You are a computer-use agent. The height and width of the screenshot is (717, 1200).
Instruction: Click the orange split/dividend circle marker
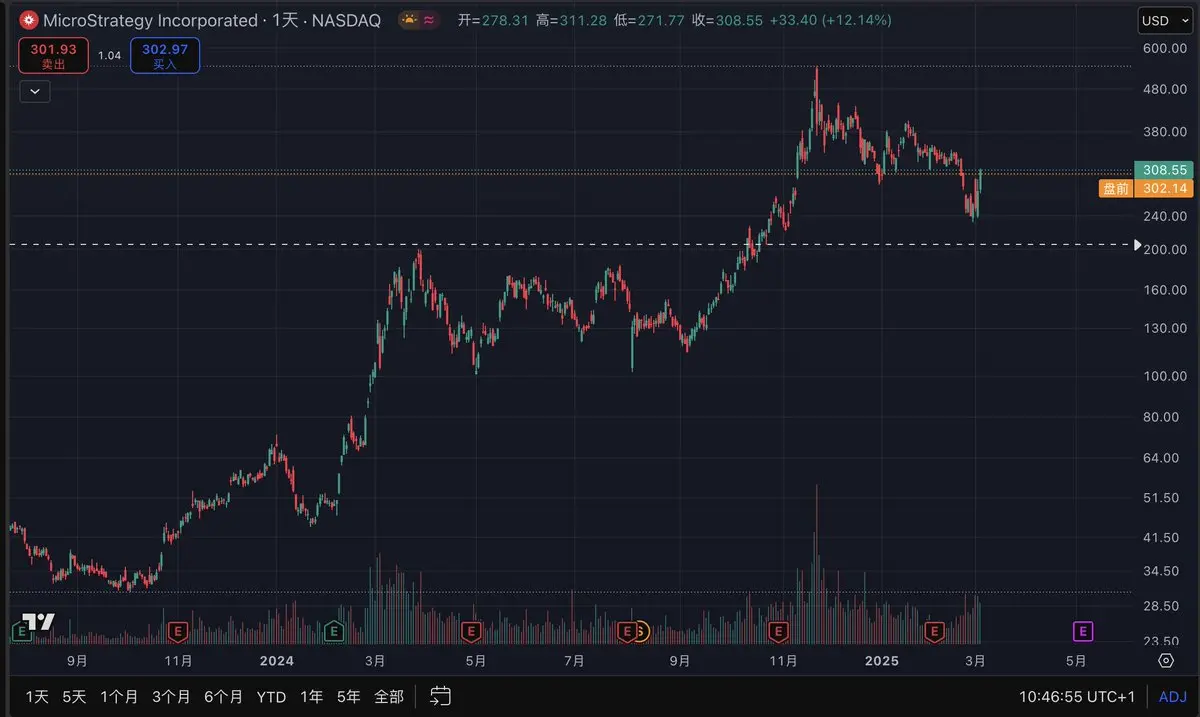[x=641, y=631]
